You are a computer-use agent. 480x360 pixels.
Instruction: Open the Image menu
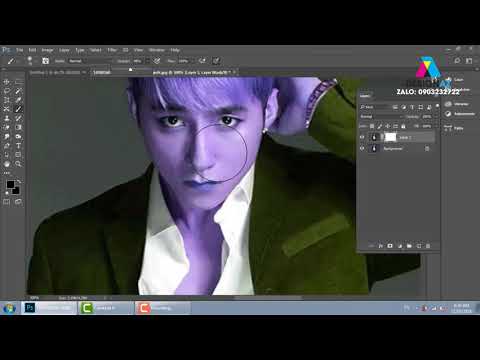[x=47, y=50]
